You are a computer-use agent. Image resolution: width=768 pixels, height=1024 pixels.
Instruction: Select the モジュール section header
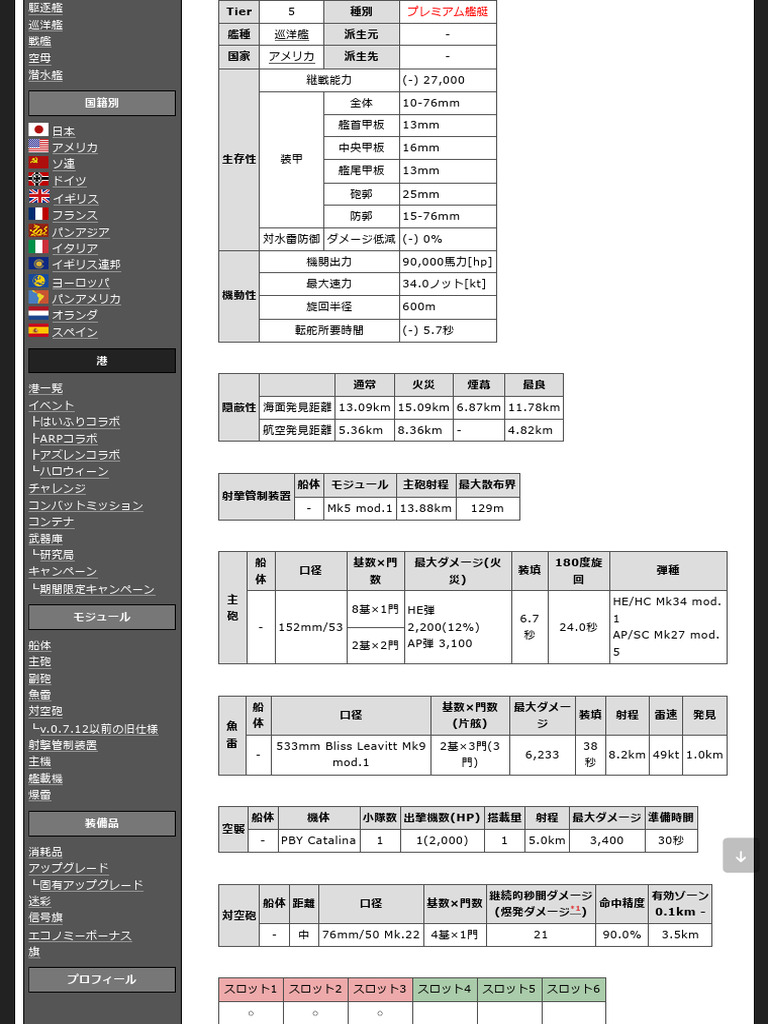point(102,617)
